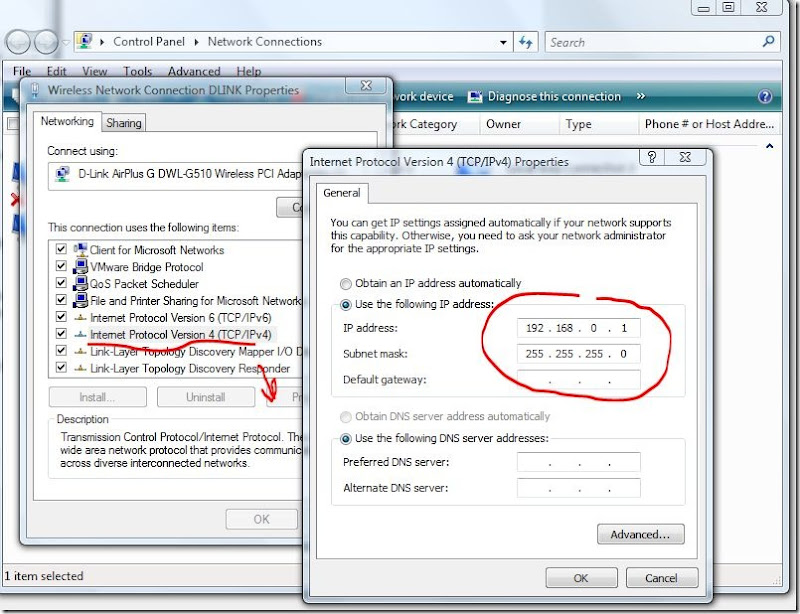Click OK in Wireless Network Connection Properties

[x=262, y=519]
